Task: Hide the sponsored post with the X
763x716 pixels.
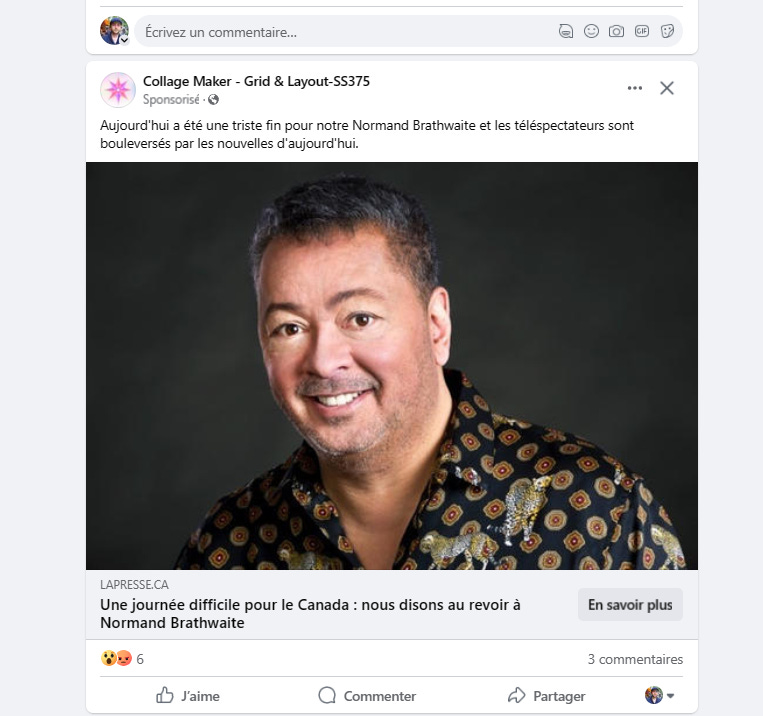Action: [x=667, y=88]
